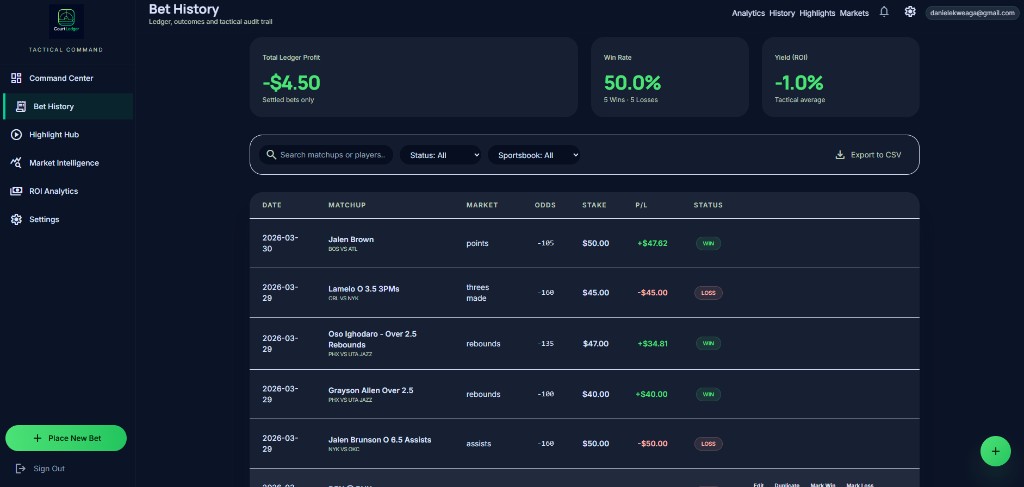Screen dimensions: 1024x487
Task: Click the 2026-03-30 date cell
Action: coord(280,244)
